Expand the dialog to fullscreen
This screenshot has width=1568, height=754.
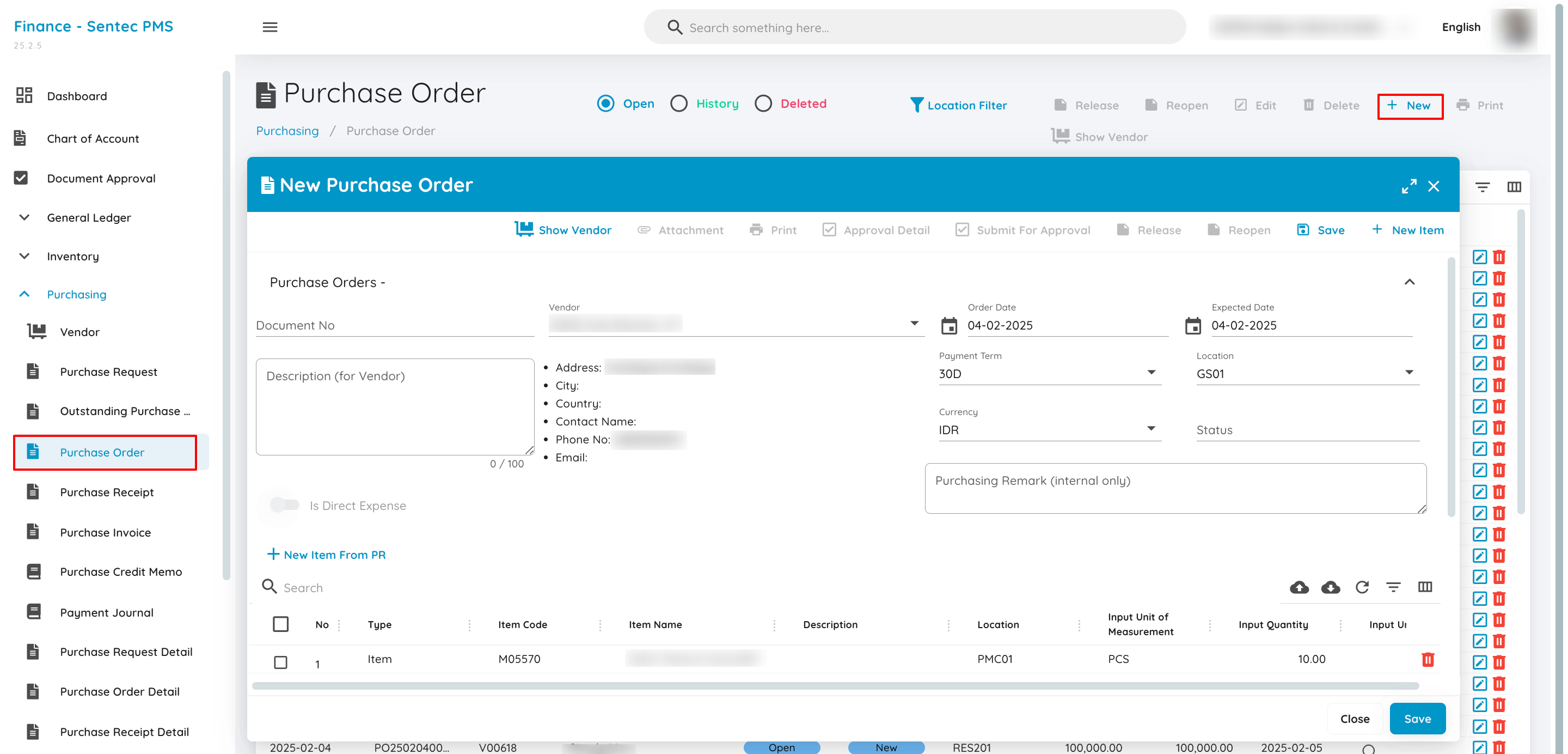(x=1408, y=186)
